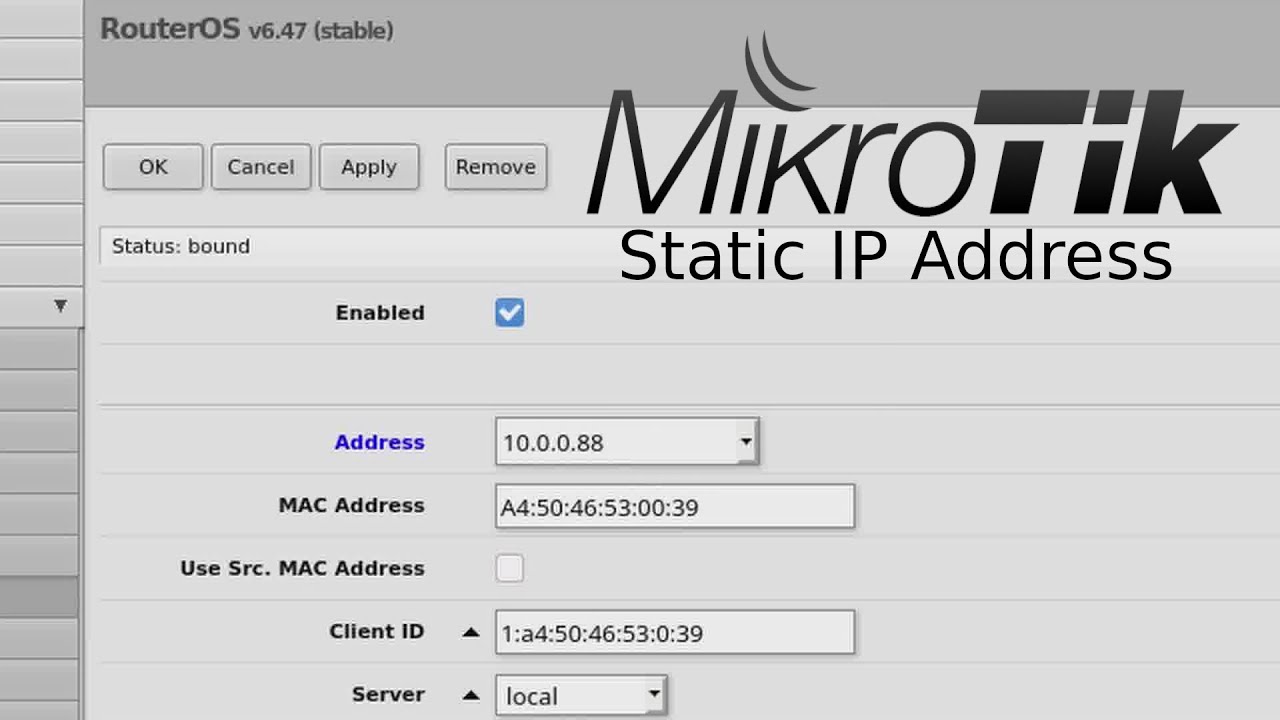Enable Use Src. MAC Address checkbox
Screen dimensions: 1280x720
tap(510, 568)
